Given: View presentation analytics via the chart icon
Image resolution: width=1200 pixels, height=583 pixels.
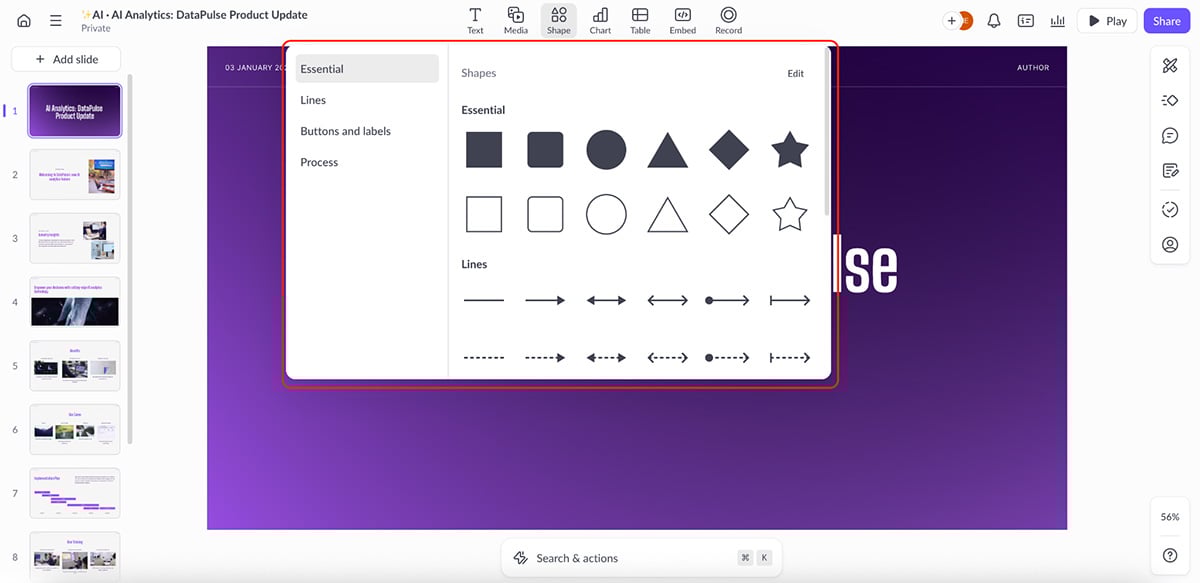Looking at the screenshot, I should click(x=1057, y=19).
